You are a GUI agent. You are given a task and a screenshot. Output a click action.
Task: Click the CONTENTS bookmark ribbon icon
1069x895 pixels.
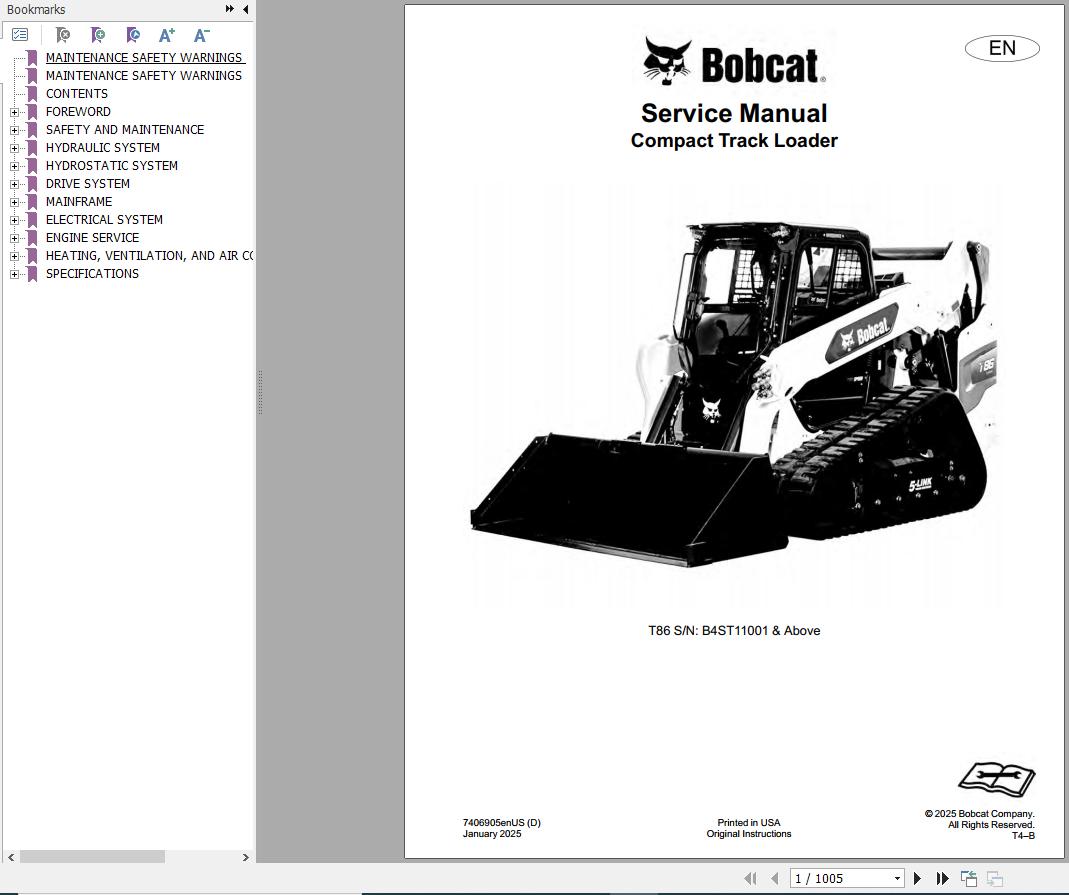[32, 93]
